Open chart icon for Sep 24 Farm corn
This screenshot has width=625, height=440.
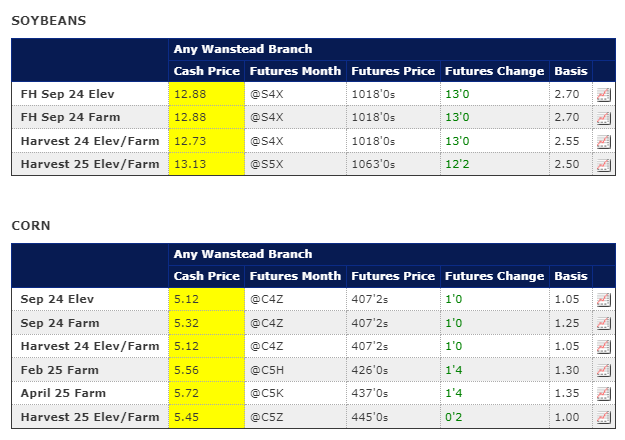coord(603,322)
